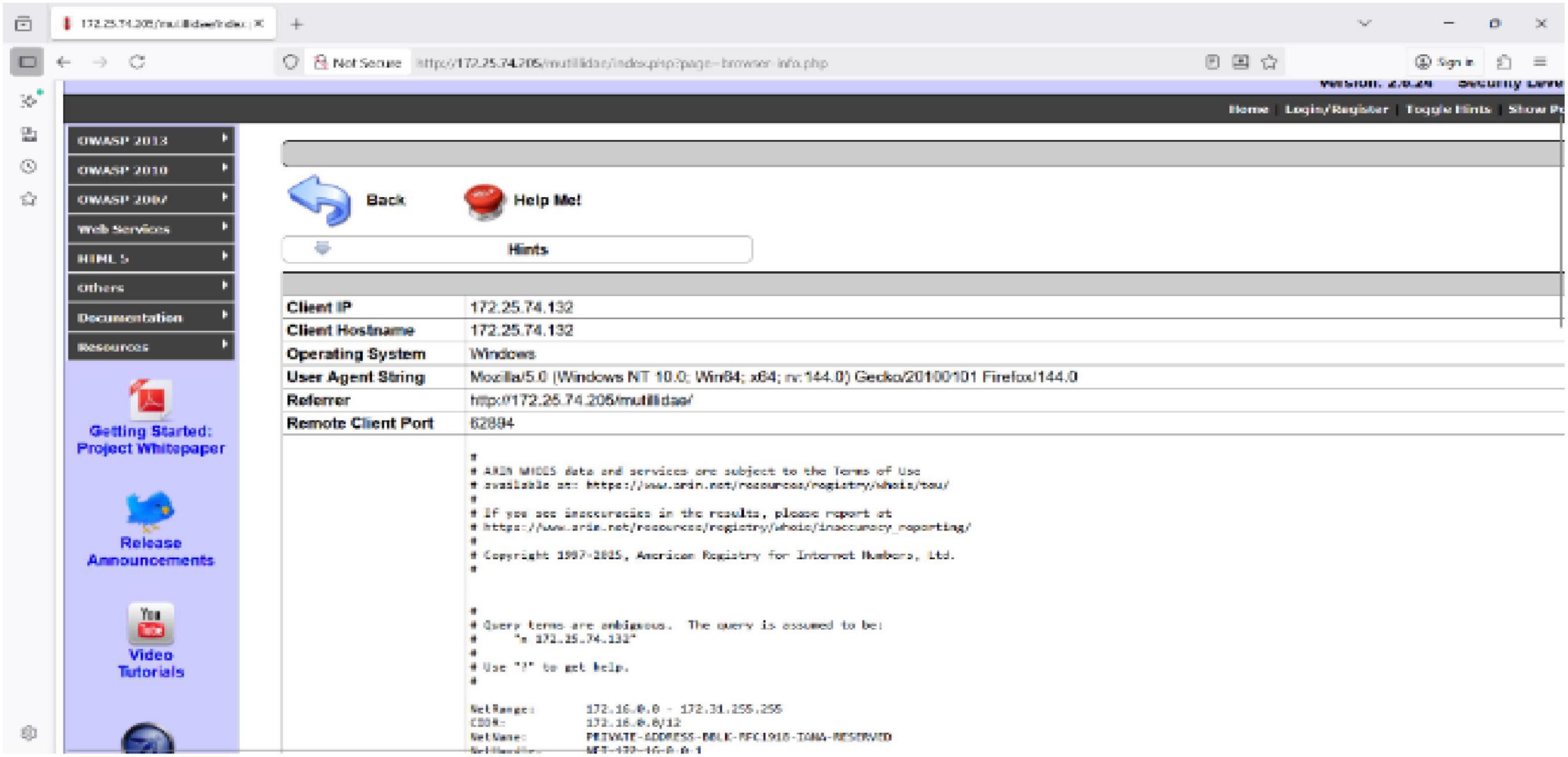Expand the Documentation menu
The height and width of the screenshot is (757, 1568).
click(x=152, y=317)
